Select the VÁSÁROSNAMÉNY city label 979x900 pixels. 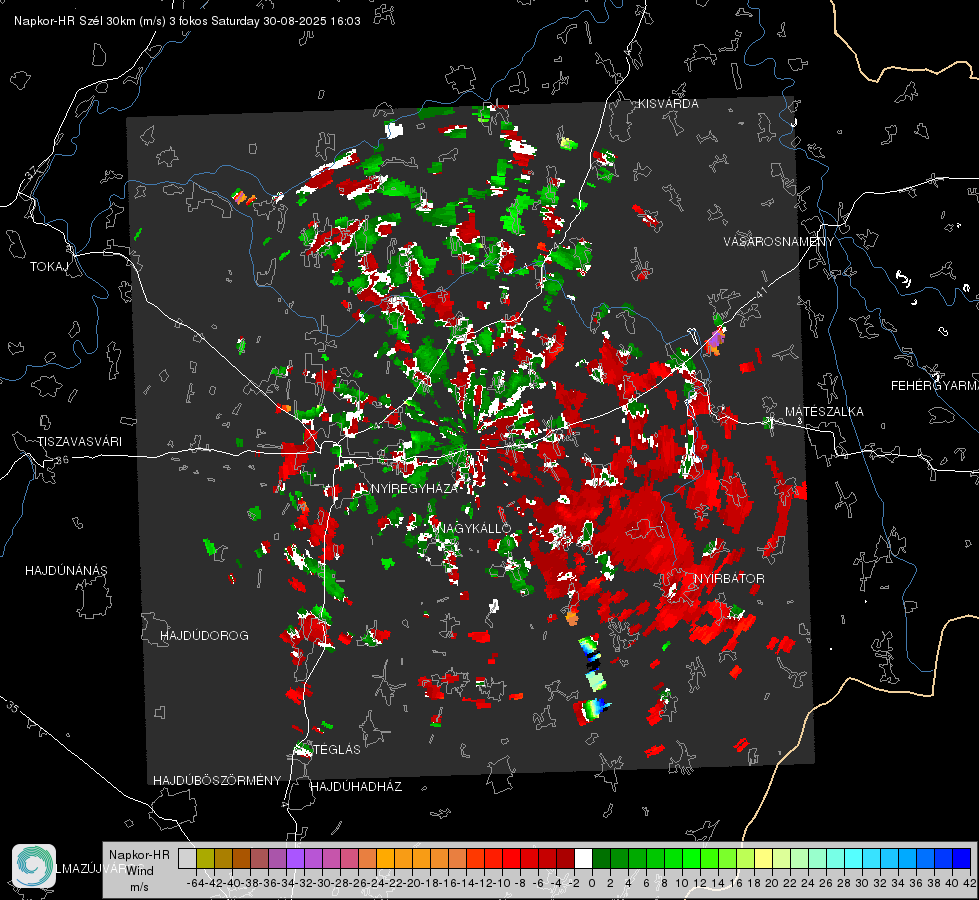(779, 242)
